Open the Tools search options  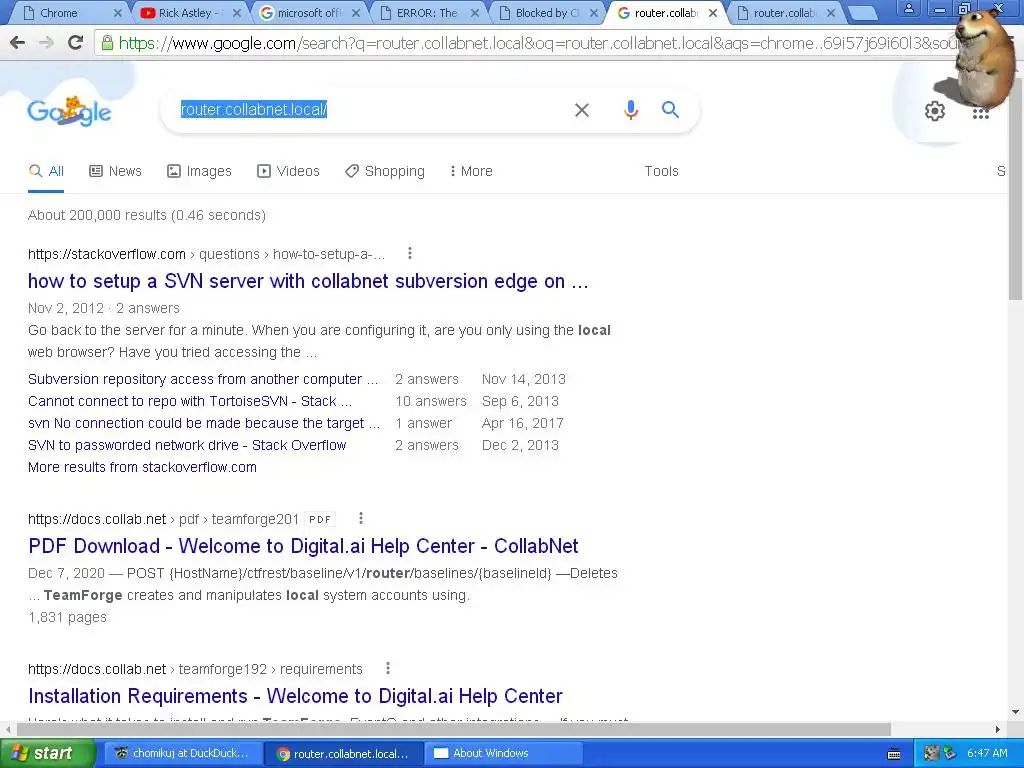click(662, 171)
